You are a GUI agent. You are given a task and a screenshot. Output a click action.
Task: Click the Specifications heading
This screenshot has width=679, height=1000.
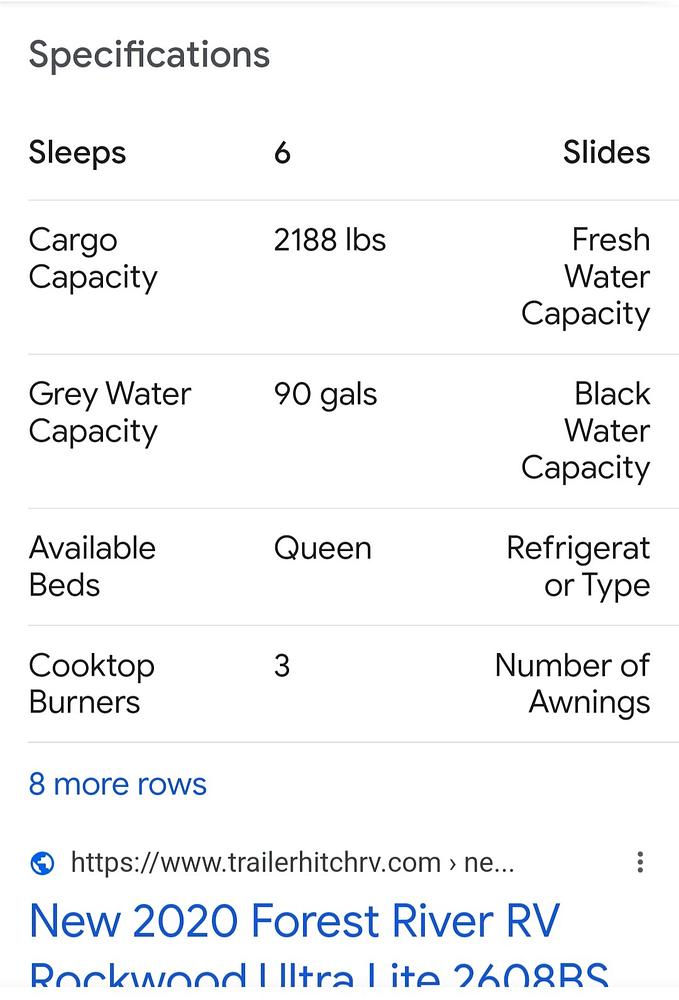pos(149,54)
